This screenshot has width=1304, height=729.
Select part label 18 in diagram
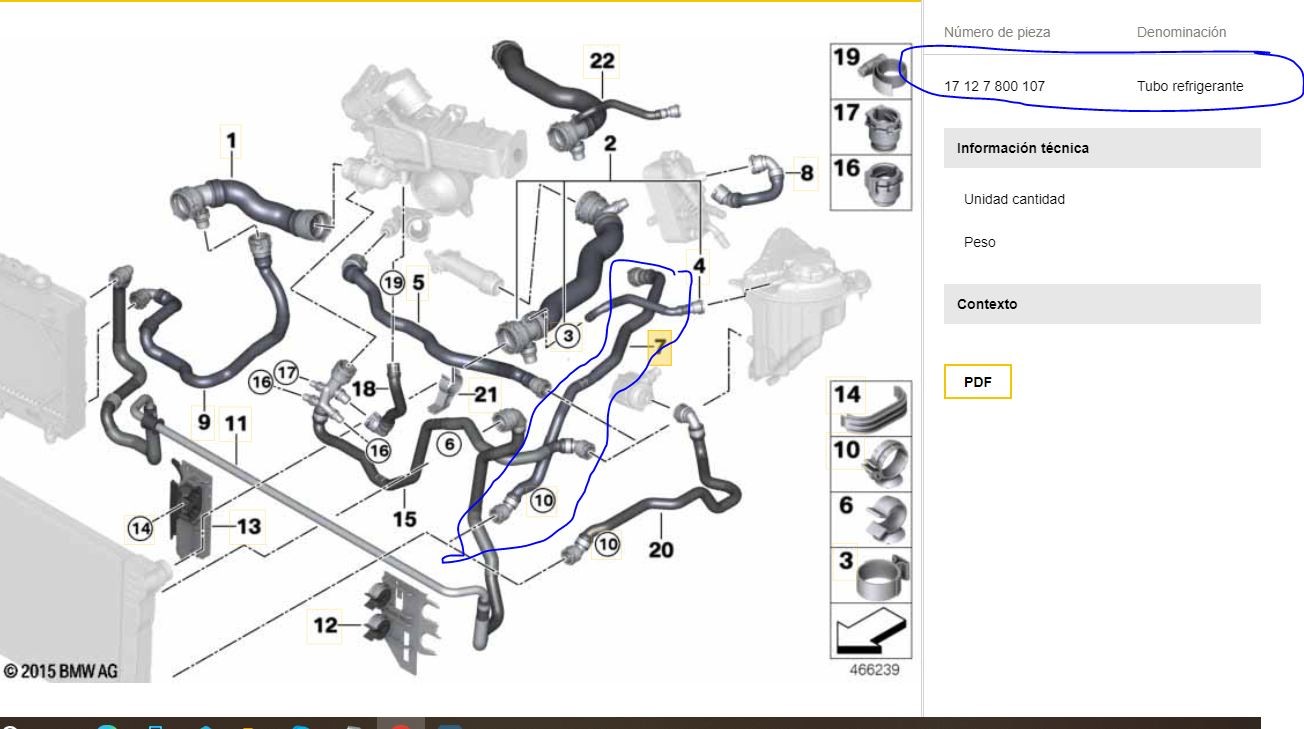click(x=364, y=387)
